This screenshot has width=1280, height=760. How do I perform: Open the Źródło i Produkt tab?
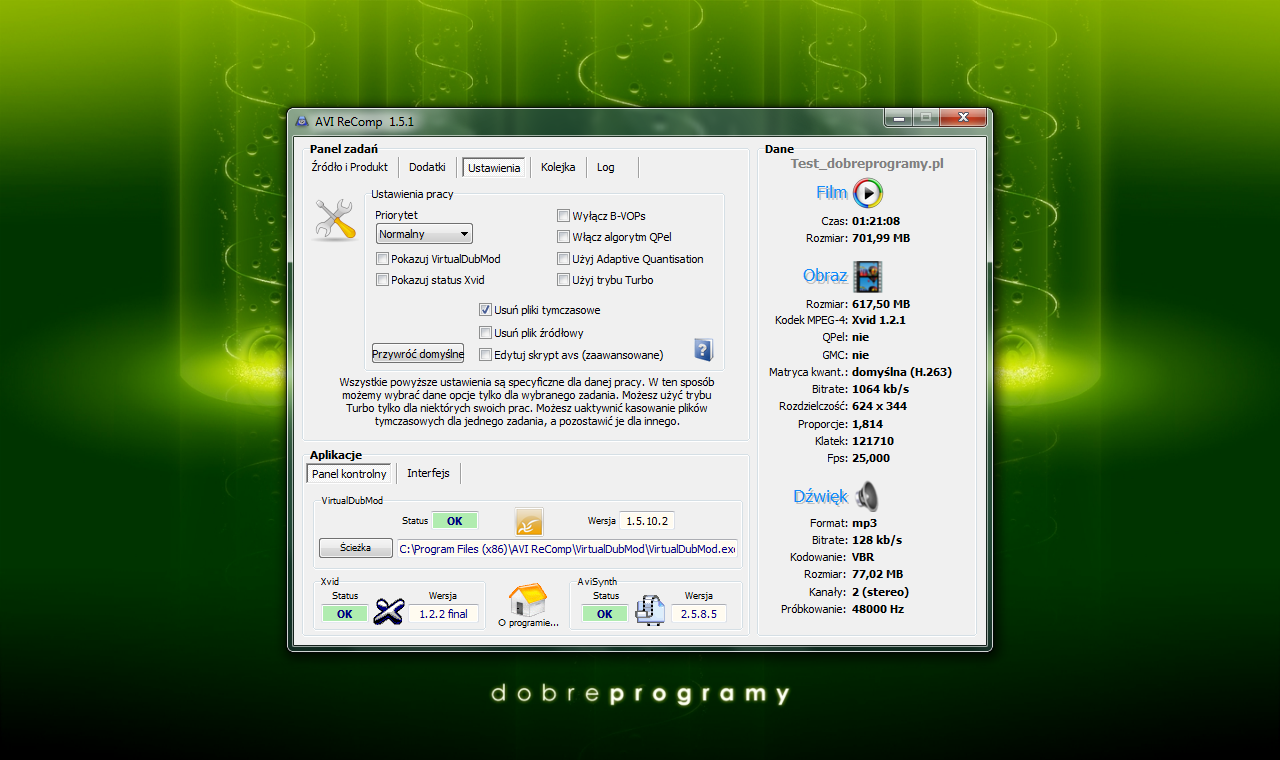pyautogui.click(x=350, y=167)
